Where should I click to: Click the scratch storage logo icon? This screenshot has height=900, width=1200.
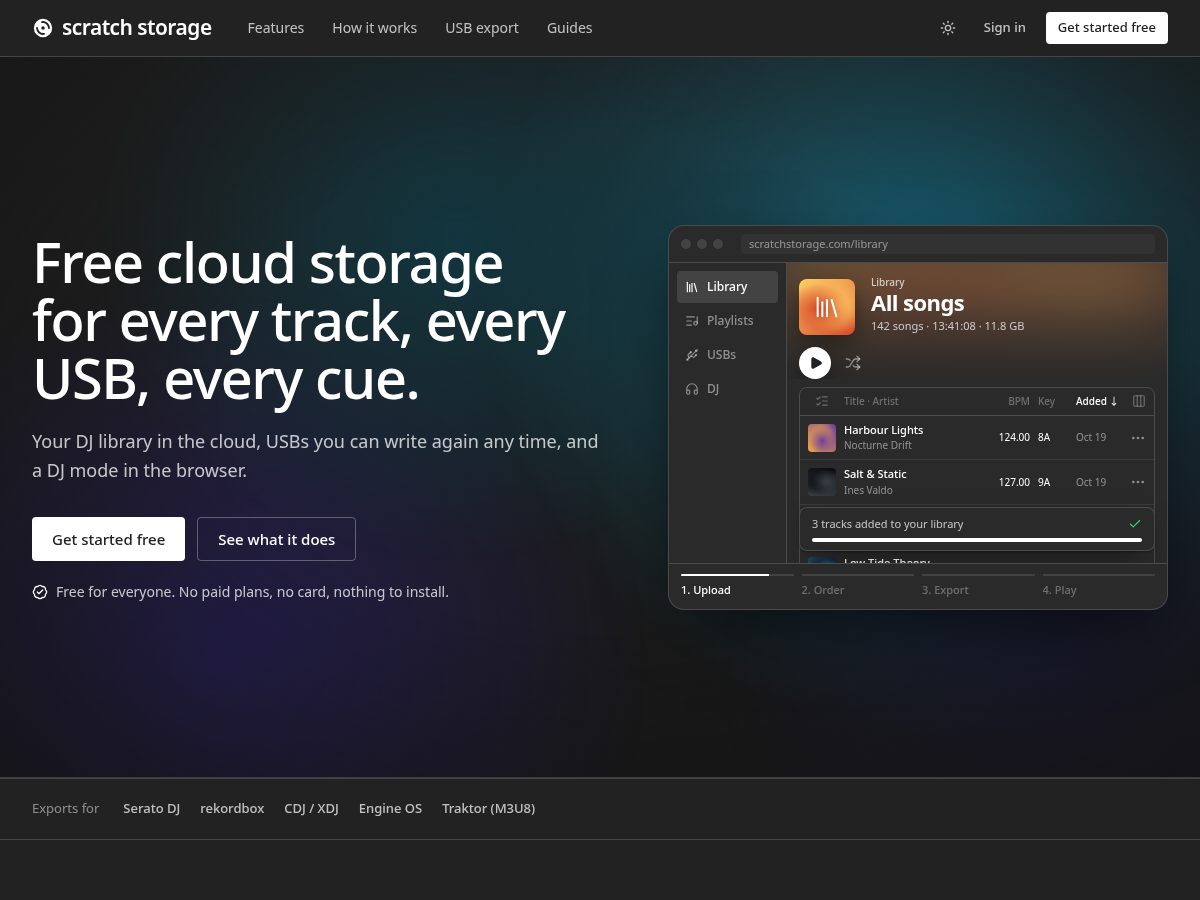[42, 28]
